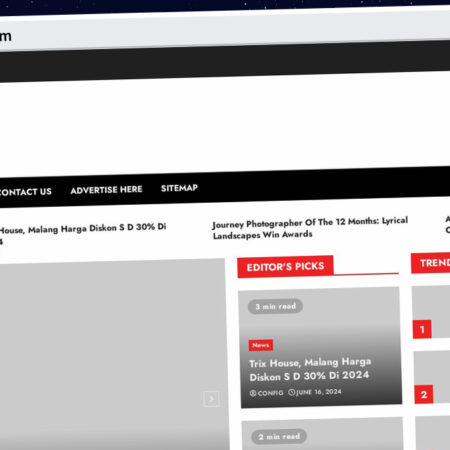The width and height of the screenshot is (450, 450).
Task: Go to the Sitemap page
Action: [179, 188]
